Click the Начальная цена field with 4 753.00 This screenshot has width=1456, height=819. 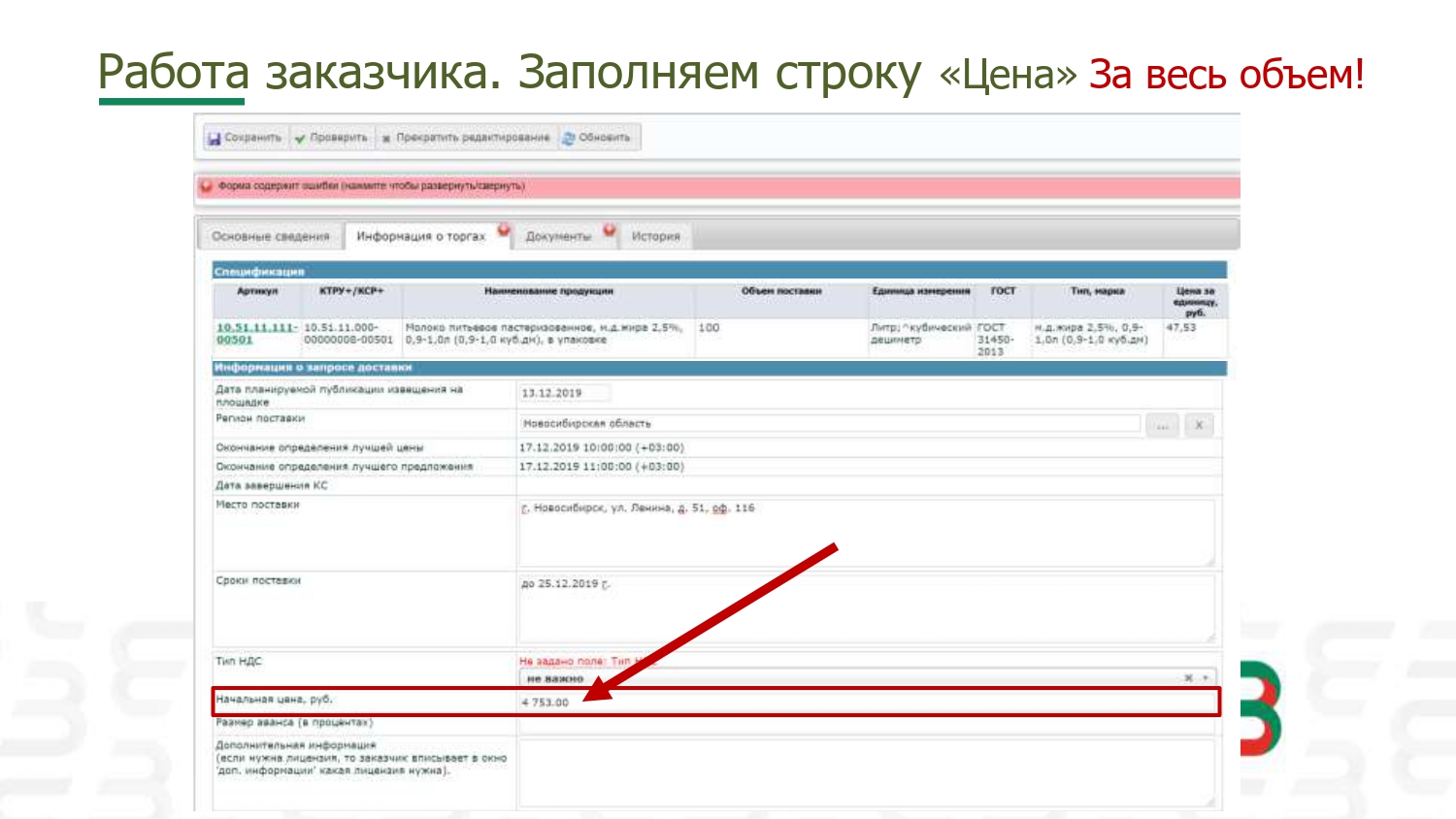pos(864,703)
